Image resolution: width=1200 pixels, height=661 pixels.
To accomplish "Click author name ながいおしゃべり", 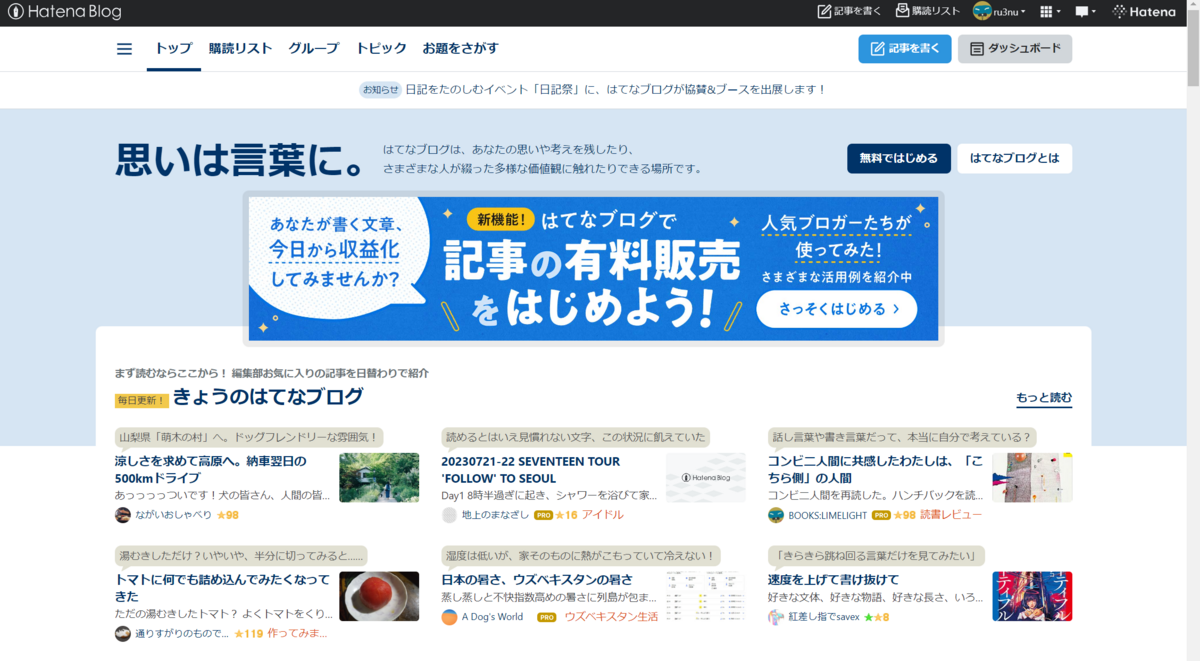I will pyautogui.click(x=174, y=515).
